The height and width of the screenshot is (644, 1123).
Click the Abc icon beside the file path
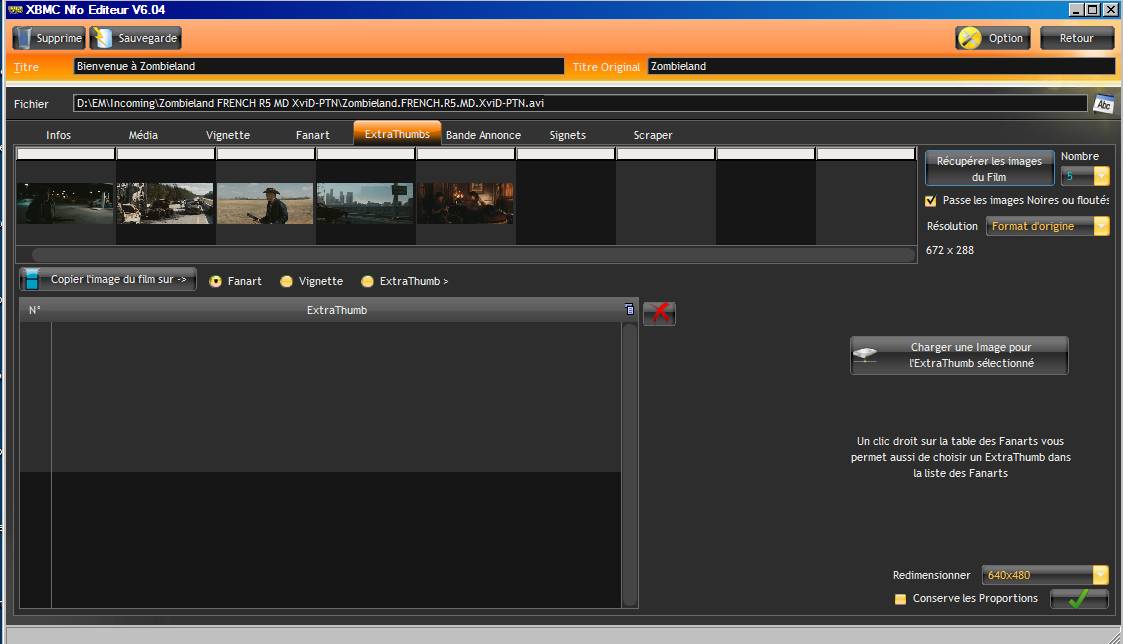tap(1103, 104)
